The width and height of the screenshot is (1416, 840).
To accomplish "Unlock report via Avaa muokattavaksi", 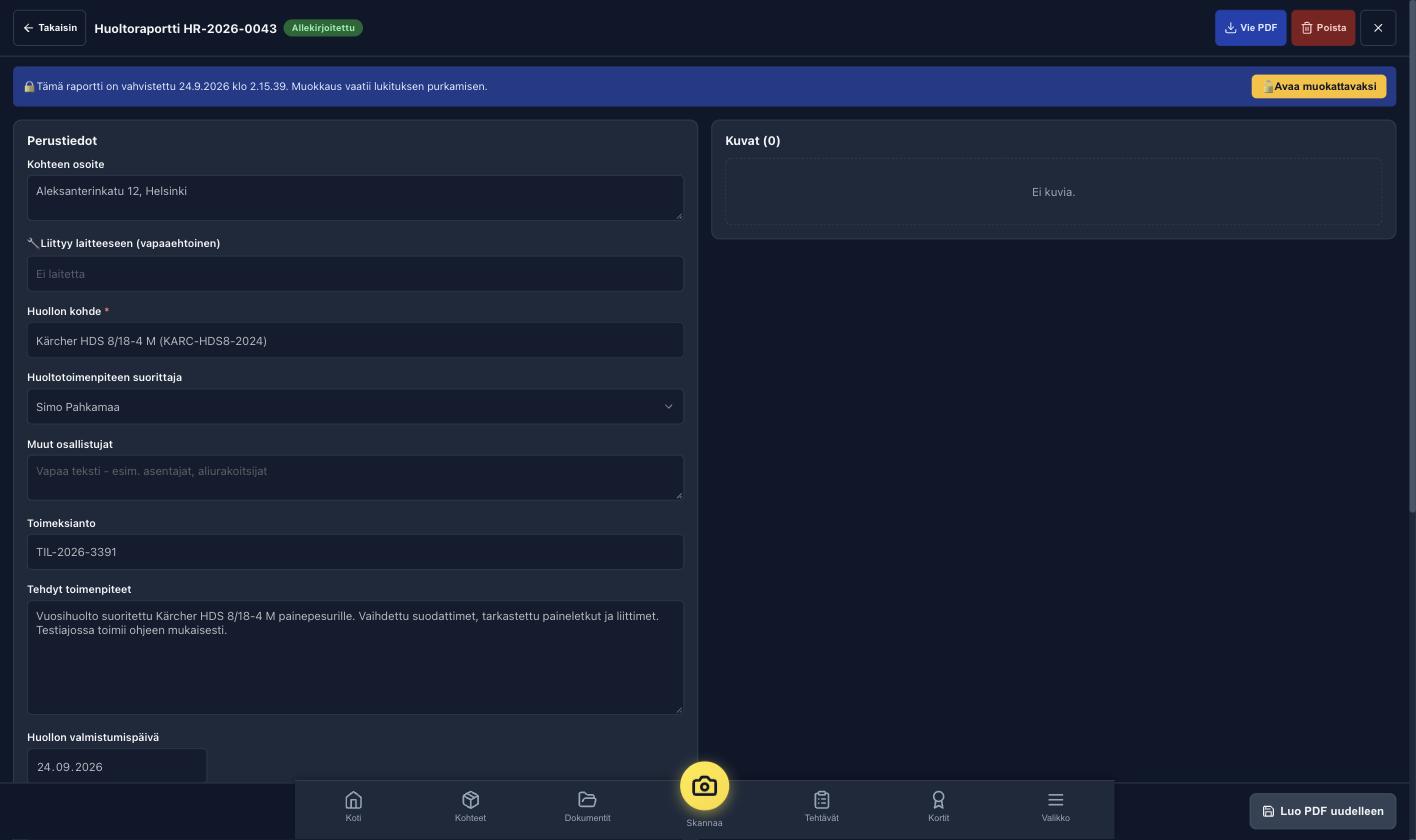I will [x=1318, y=86].
